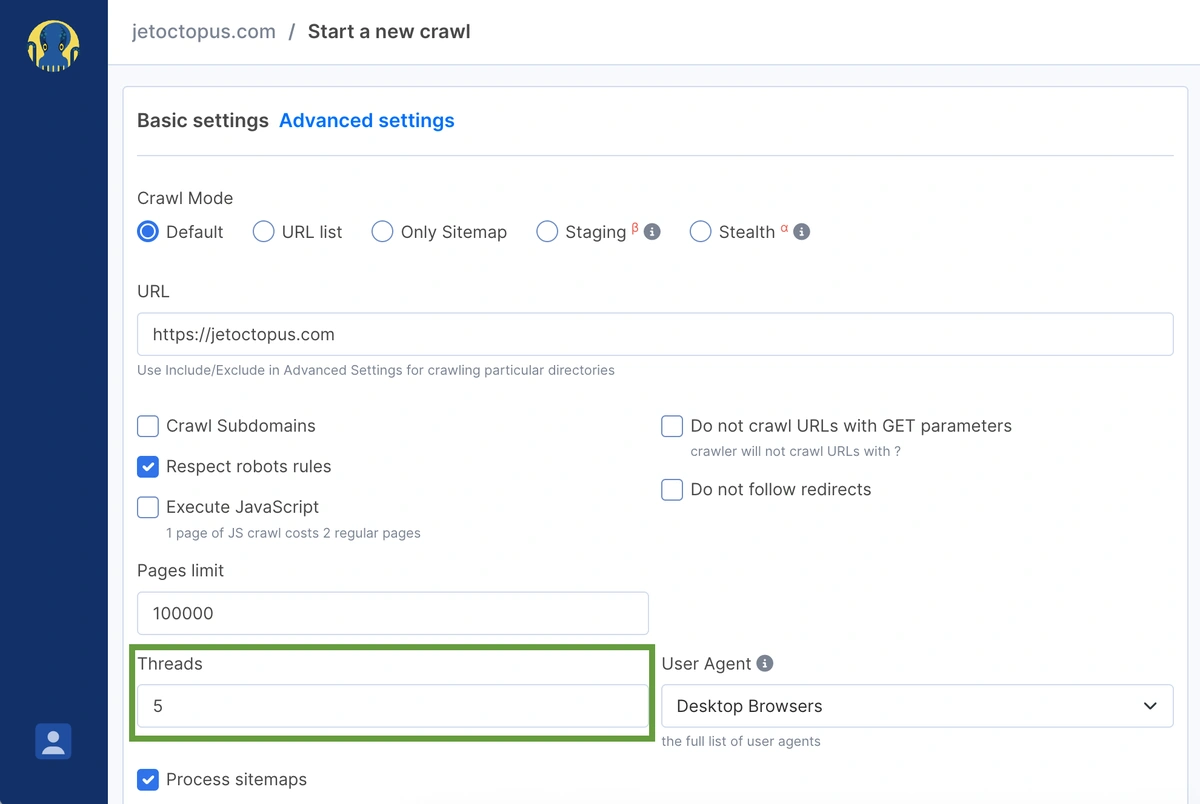The height and width of the screenshot is (804, 1200).
Task: Select Staging crawl mode radio button
Action: tap(547, 232)
